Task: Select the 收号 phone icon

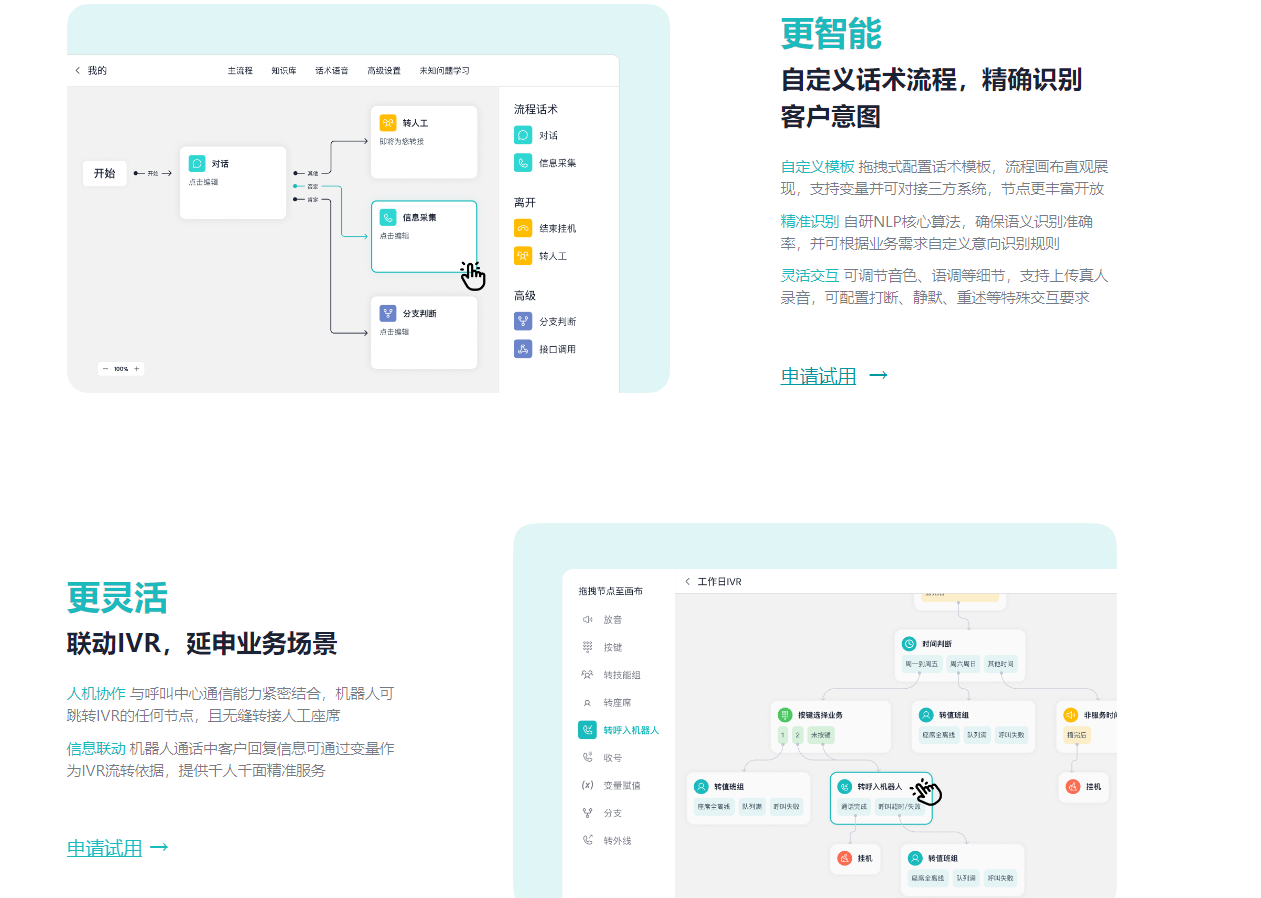Action: 588,757
